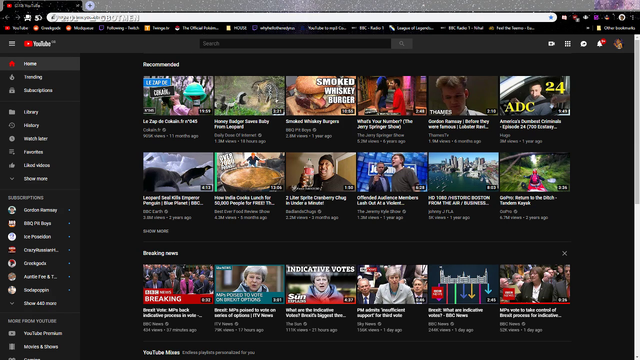Play Smoked Whiskey Burgers thumbnail
This screenshot has width=640, height=360.
click(x=321, y=96)
